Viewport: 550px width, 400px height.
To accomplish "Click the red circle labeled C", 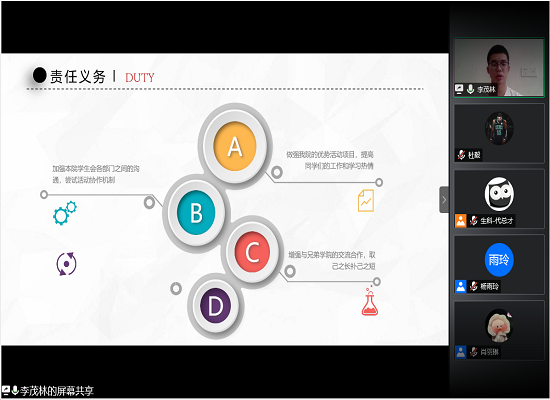I will 252,252.
